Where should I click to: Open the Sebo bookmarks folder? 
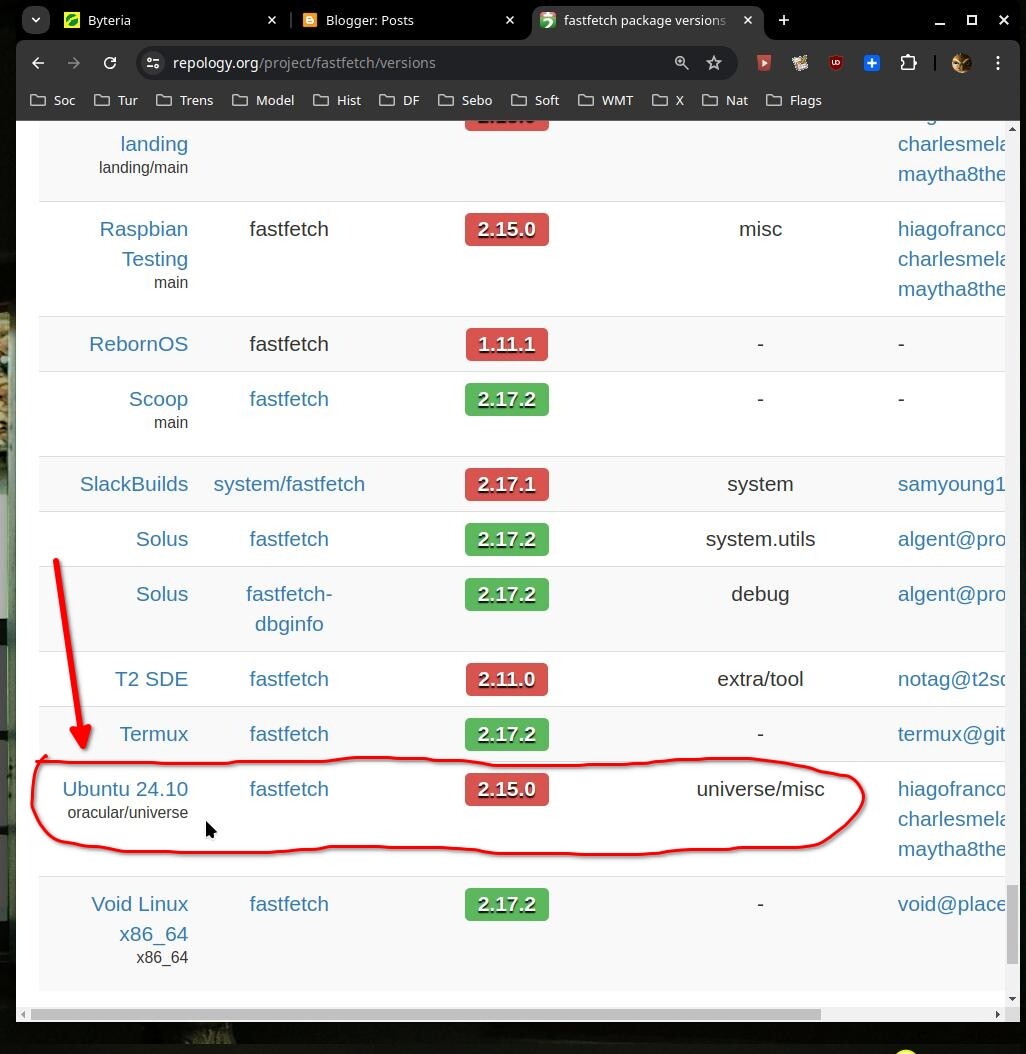pos(465,100)
